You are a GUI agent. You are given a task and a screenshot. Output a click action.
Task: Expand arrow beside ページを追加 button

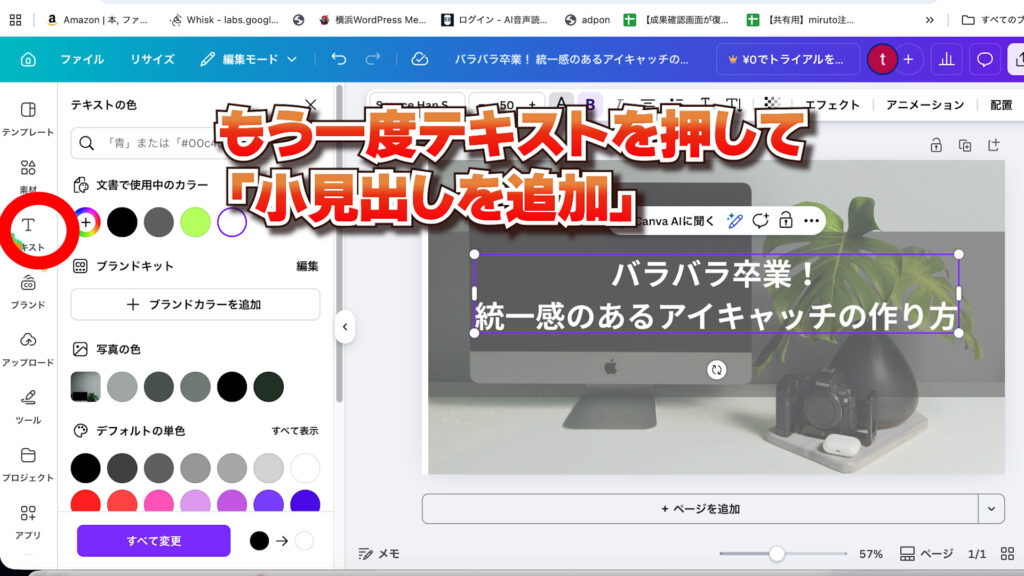coord(991,508)
